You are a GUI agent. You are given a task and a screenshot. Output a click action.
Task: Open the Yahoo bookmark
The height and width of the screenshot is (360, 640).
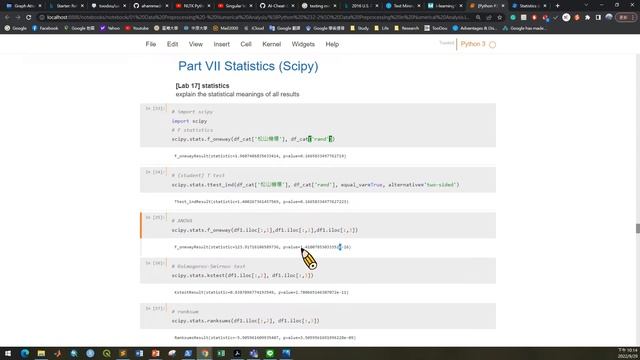[x=110, y=28]
